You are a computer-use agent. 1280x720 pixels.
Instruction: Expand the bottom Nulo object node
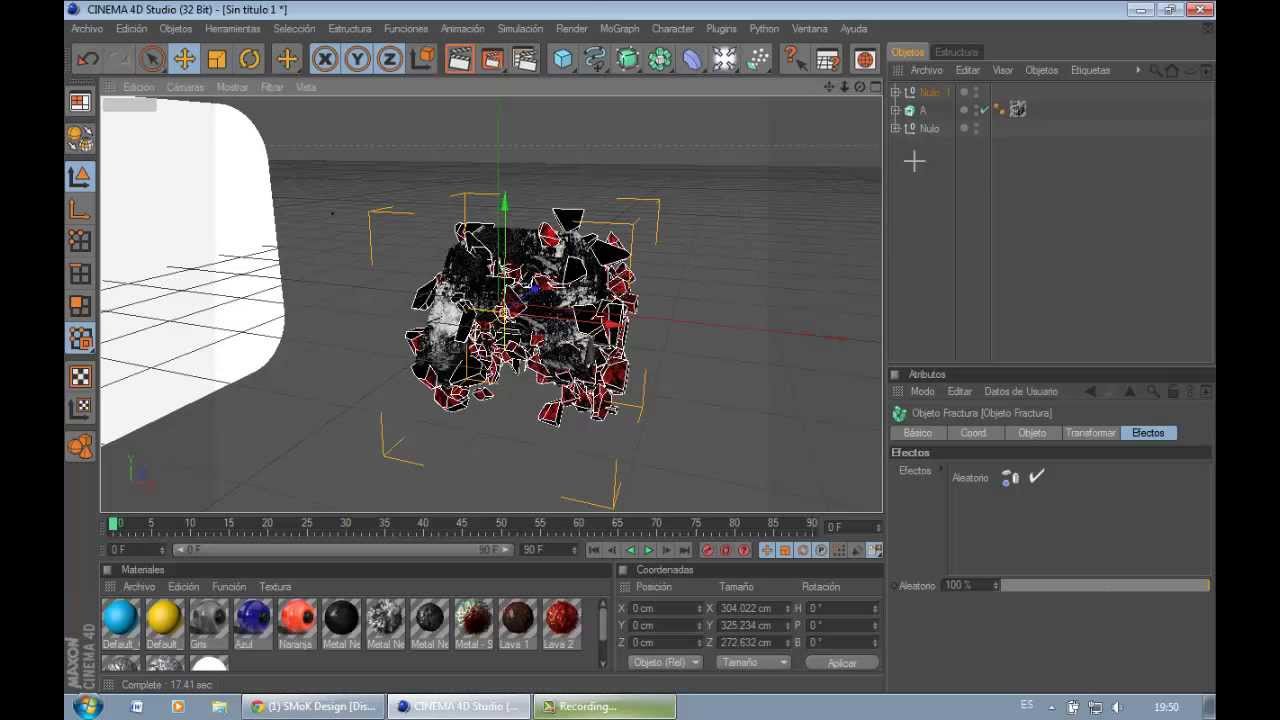(896, 128)
